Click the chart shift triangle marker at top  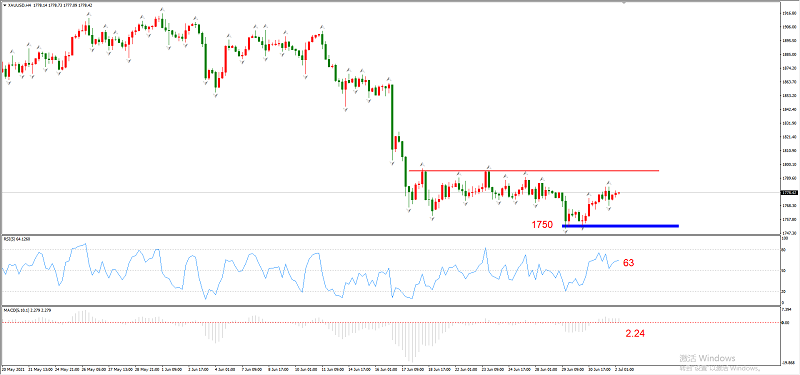coord(623,2)
